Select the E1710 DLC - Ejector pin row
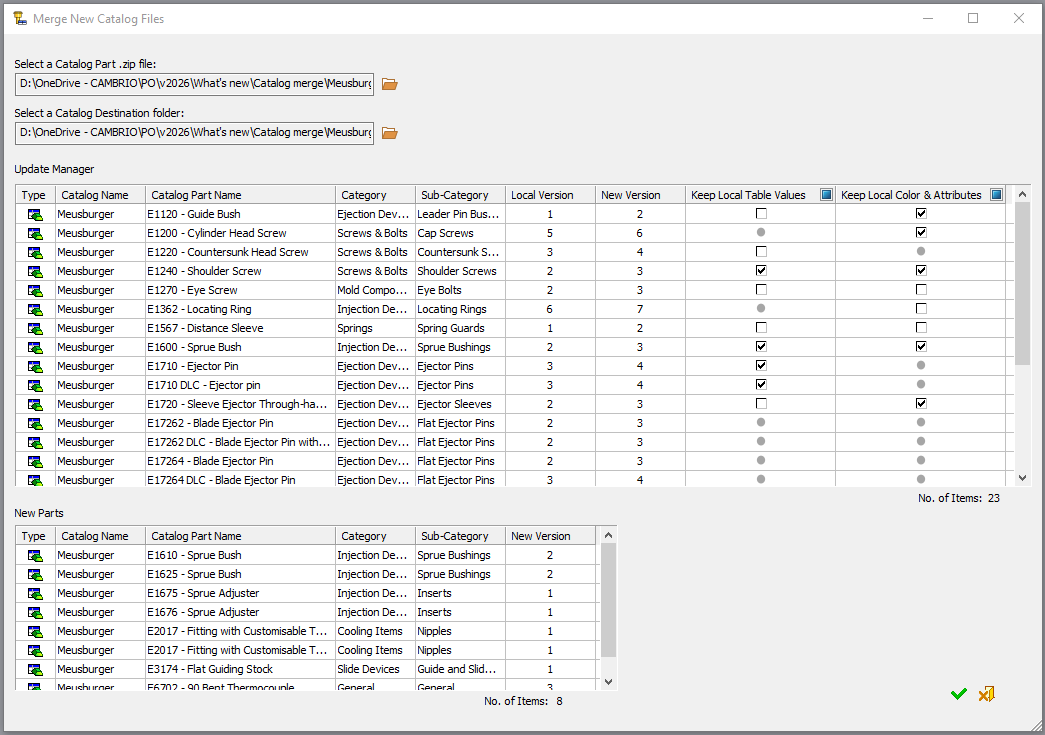1045x735 pixels. [x=240, y=385]
